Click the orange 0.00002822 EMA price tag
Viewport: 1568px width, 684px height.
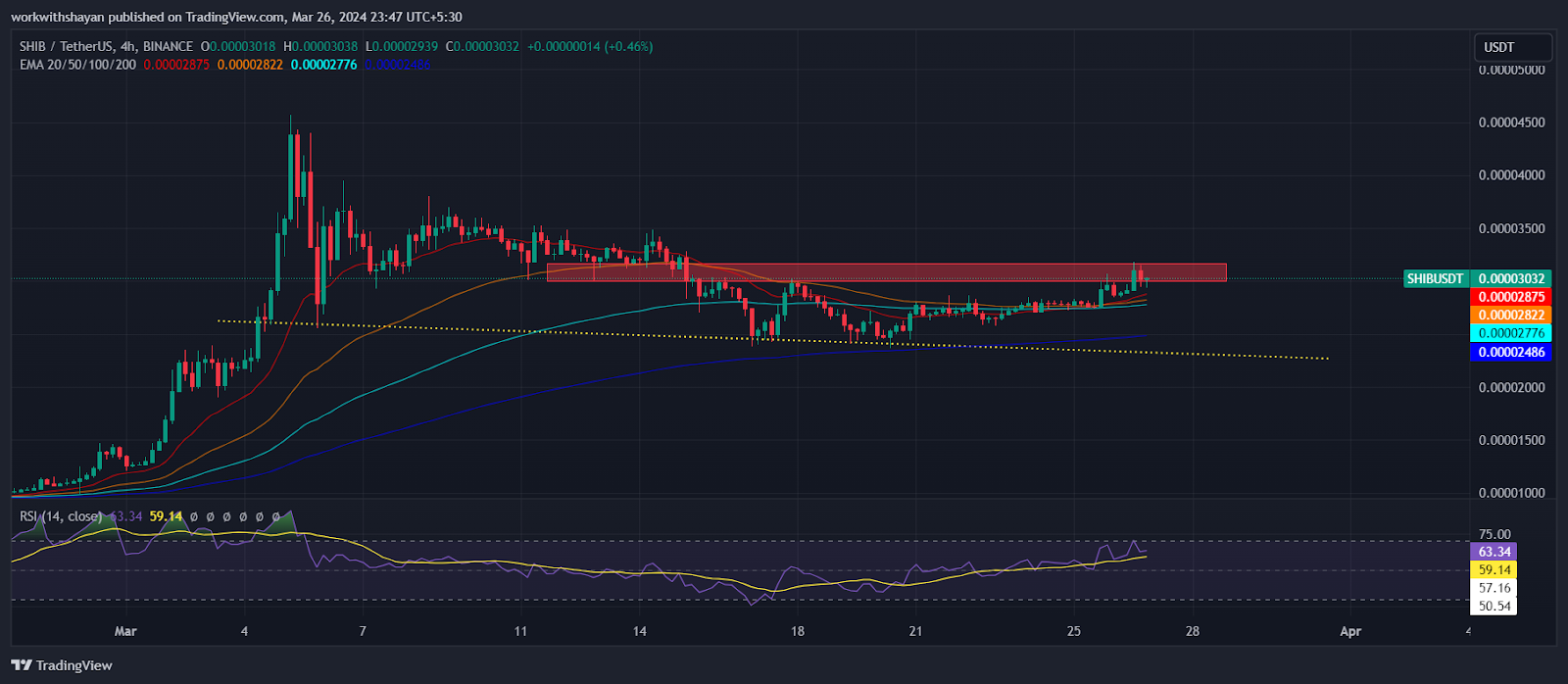(x=1510, y=316)
